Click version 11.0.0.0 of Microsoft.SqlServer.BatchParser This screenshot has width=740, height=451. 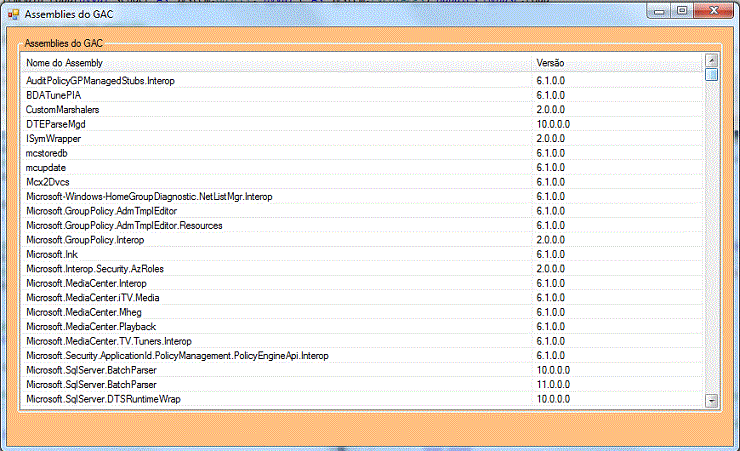click(553, 384)
